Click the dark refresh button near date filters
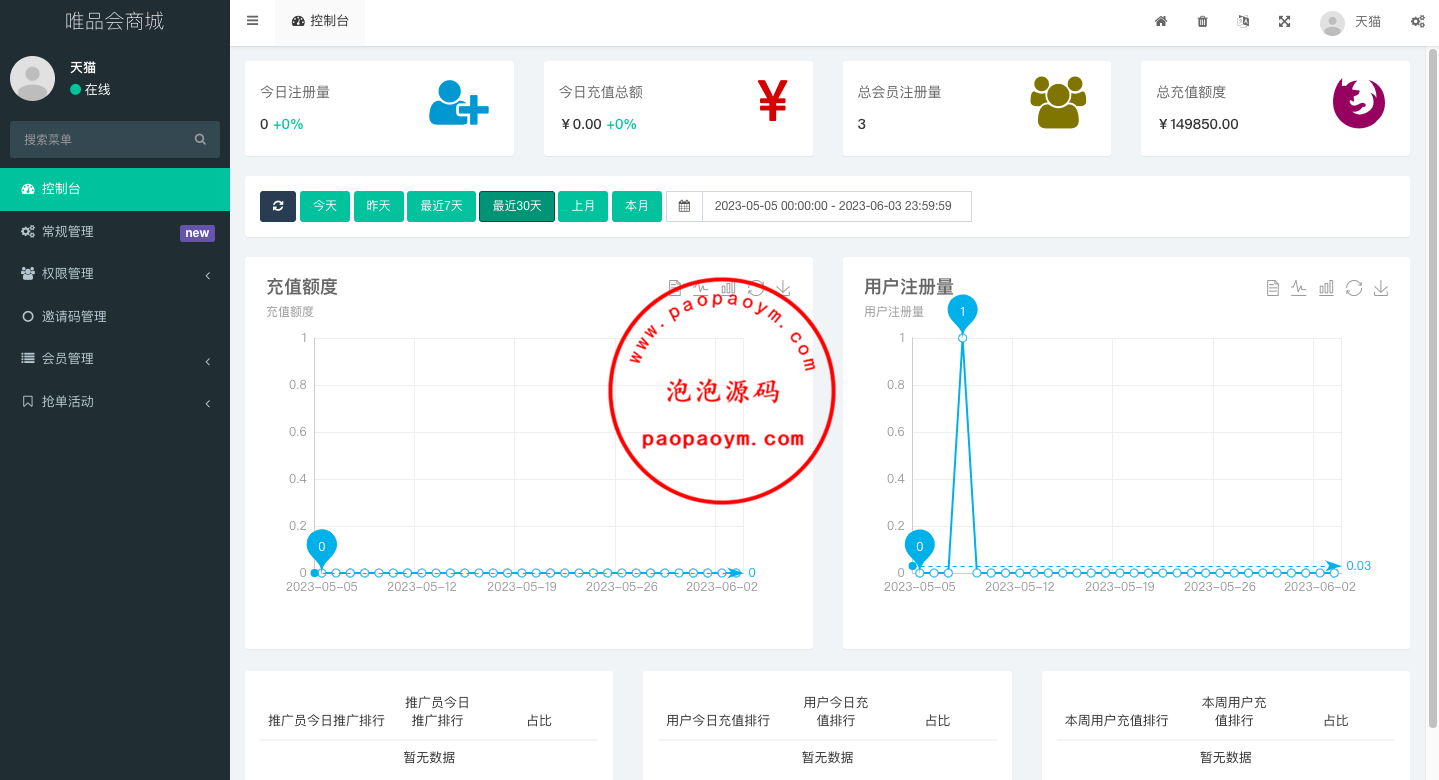The height and width of the screenshot is (780, 1439). 278,206
